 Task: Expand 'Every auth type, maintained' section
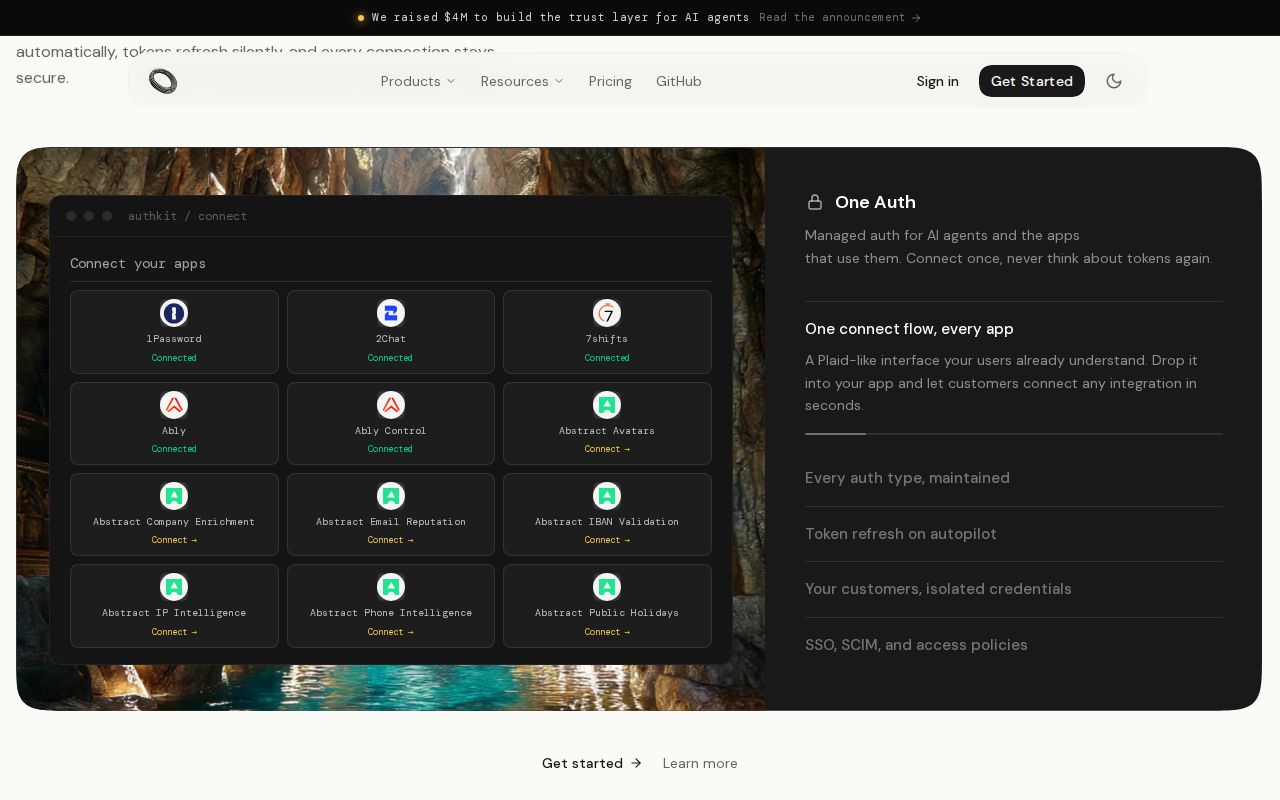tap(1014, 478)
